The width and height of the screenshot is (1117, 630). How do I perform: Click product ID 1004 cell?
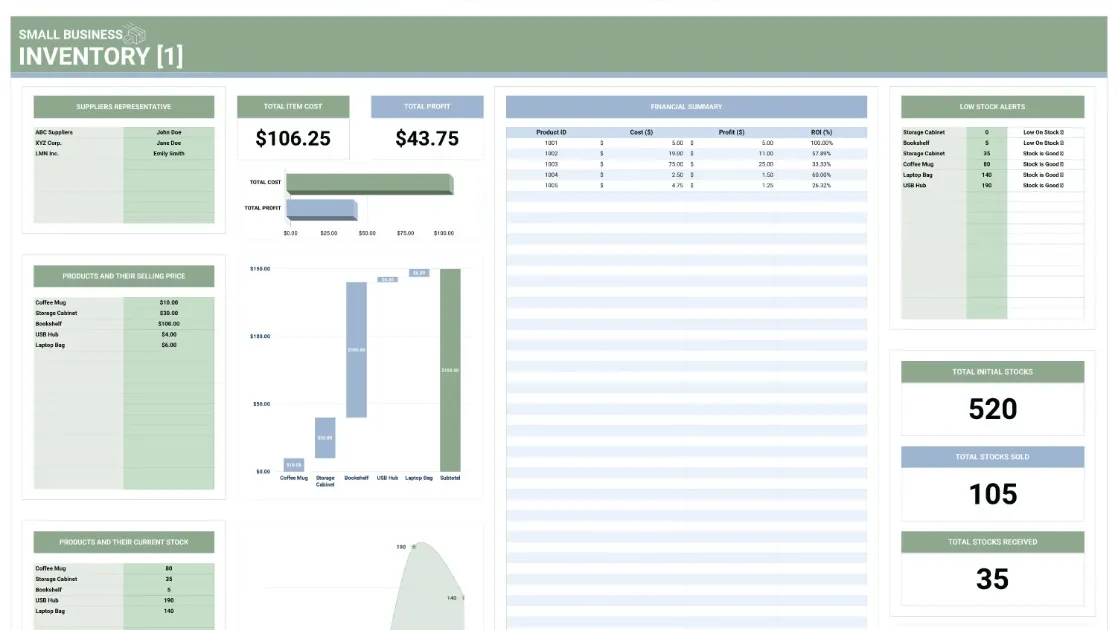tap(551, 175)
